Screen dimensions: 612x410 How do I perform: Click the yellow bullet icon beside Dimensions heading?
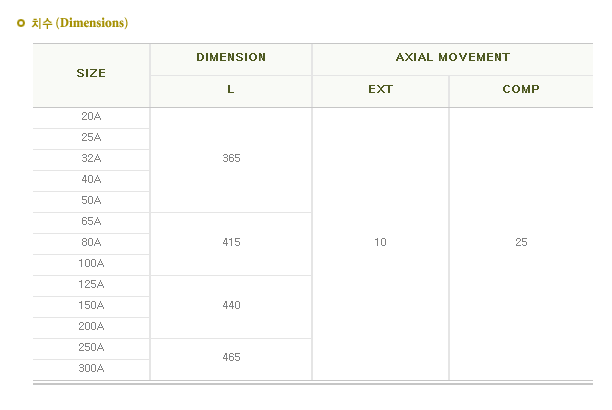(x=21, y=23)
